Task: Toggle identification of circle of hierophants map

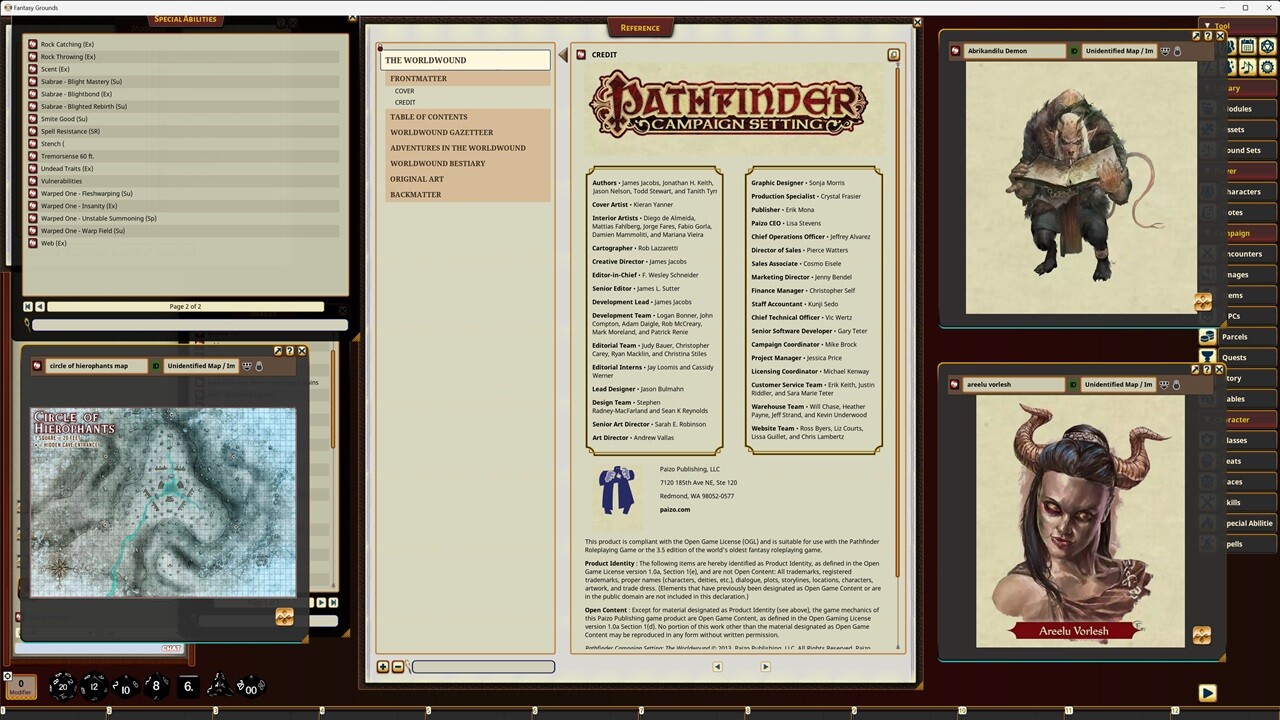Action: pyautogui.click(x=156, y=366)
